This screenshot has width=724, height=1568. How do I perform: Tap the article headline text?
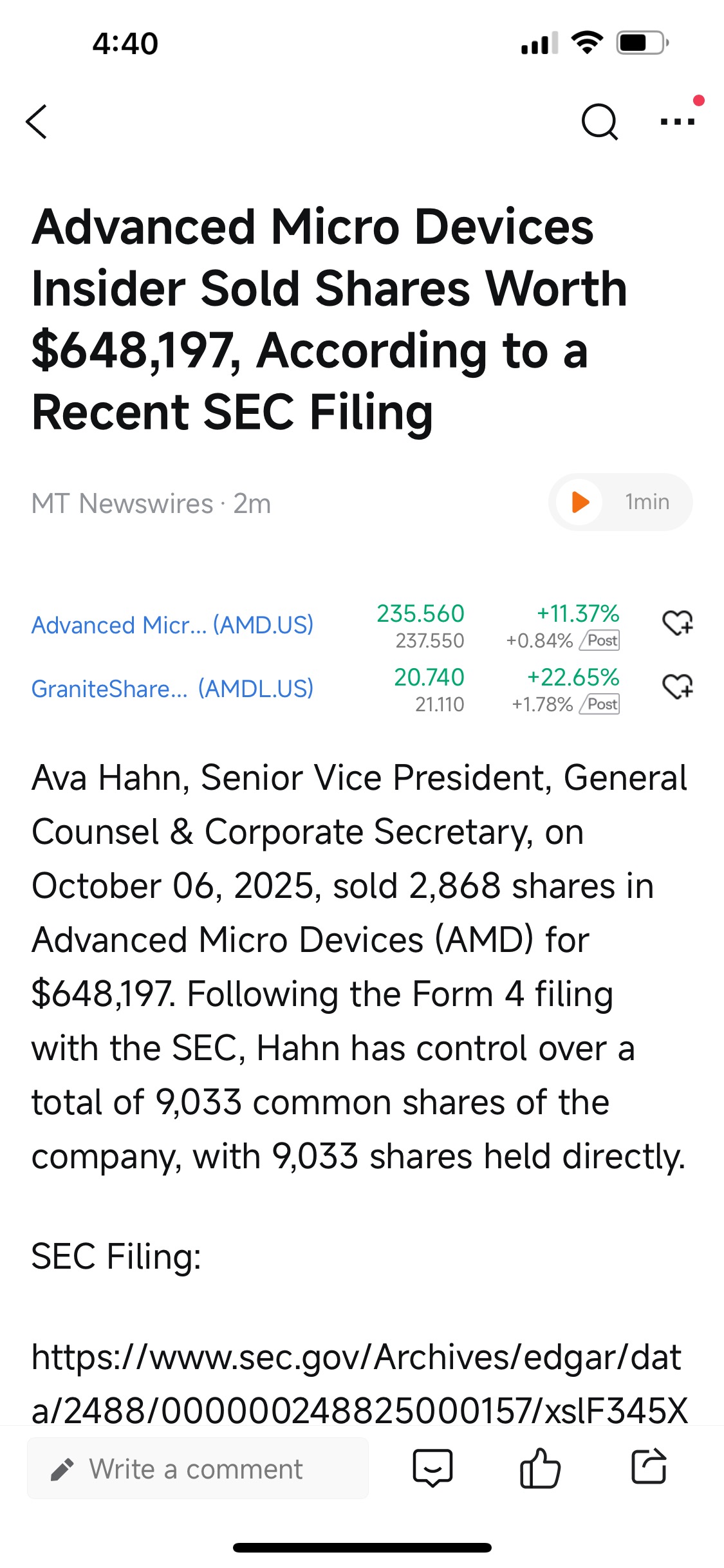[328, 319]
